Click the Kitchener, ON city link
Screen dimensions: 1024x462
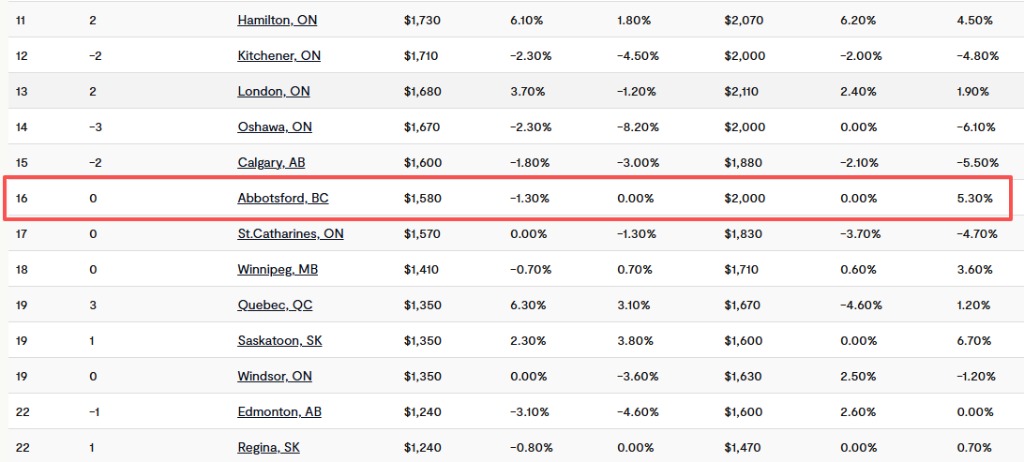(x=279, y=56)
